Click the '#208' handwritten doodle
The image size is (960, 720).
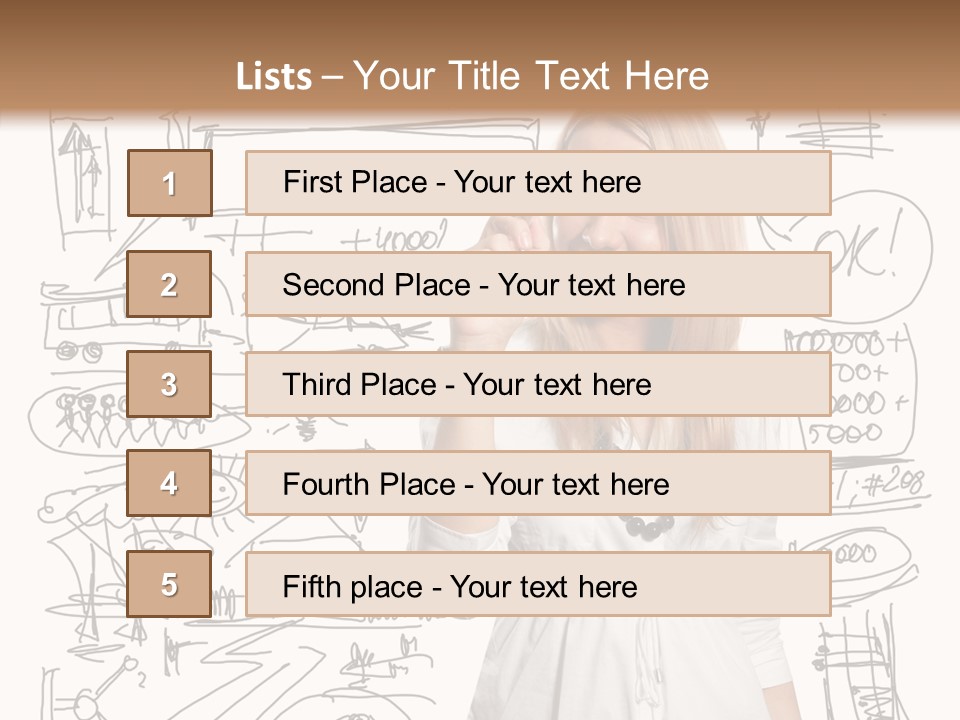[892, 485]
